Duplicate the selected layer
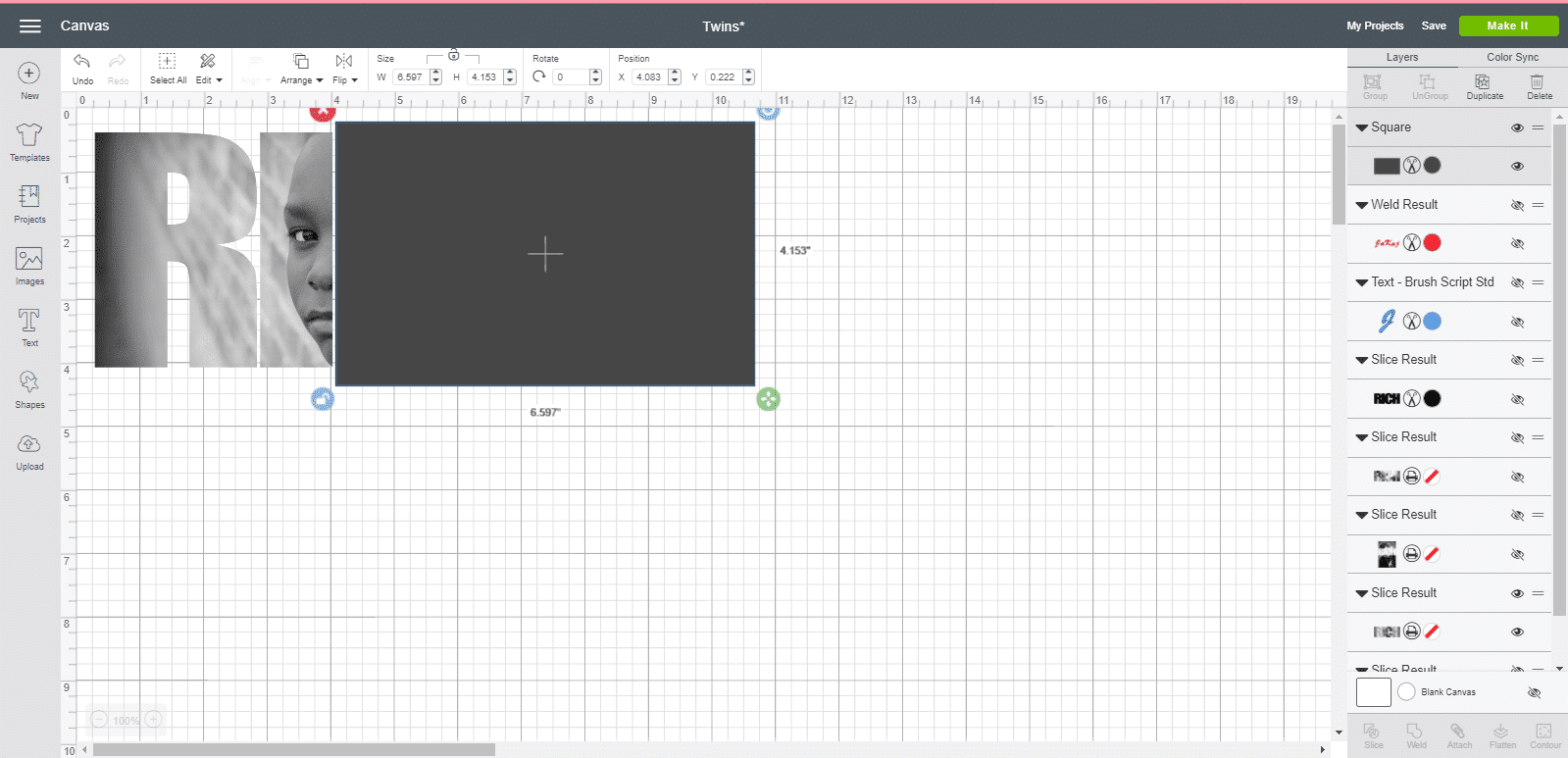Viewport: 1568px width, 758px height. [1484, 86]
